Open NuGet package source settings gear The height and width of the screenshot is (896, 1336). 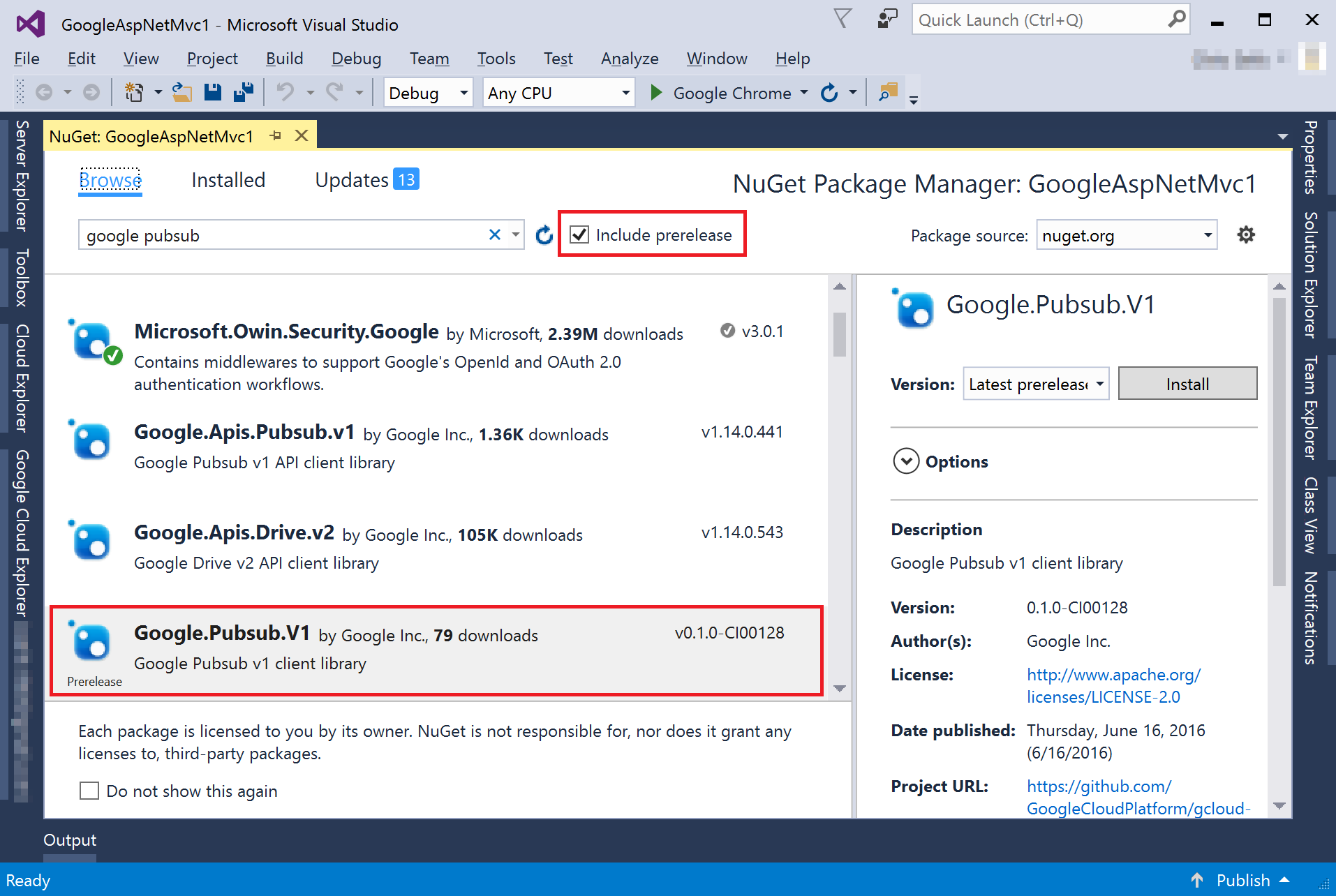pyautogui.click(x=1246, y=235)
